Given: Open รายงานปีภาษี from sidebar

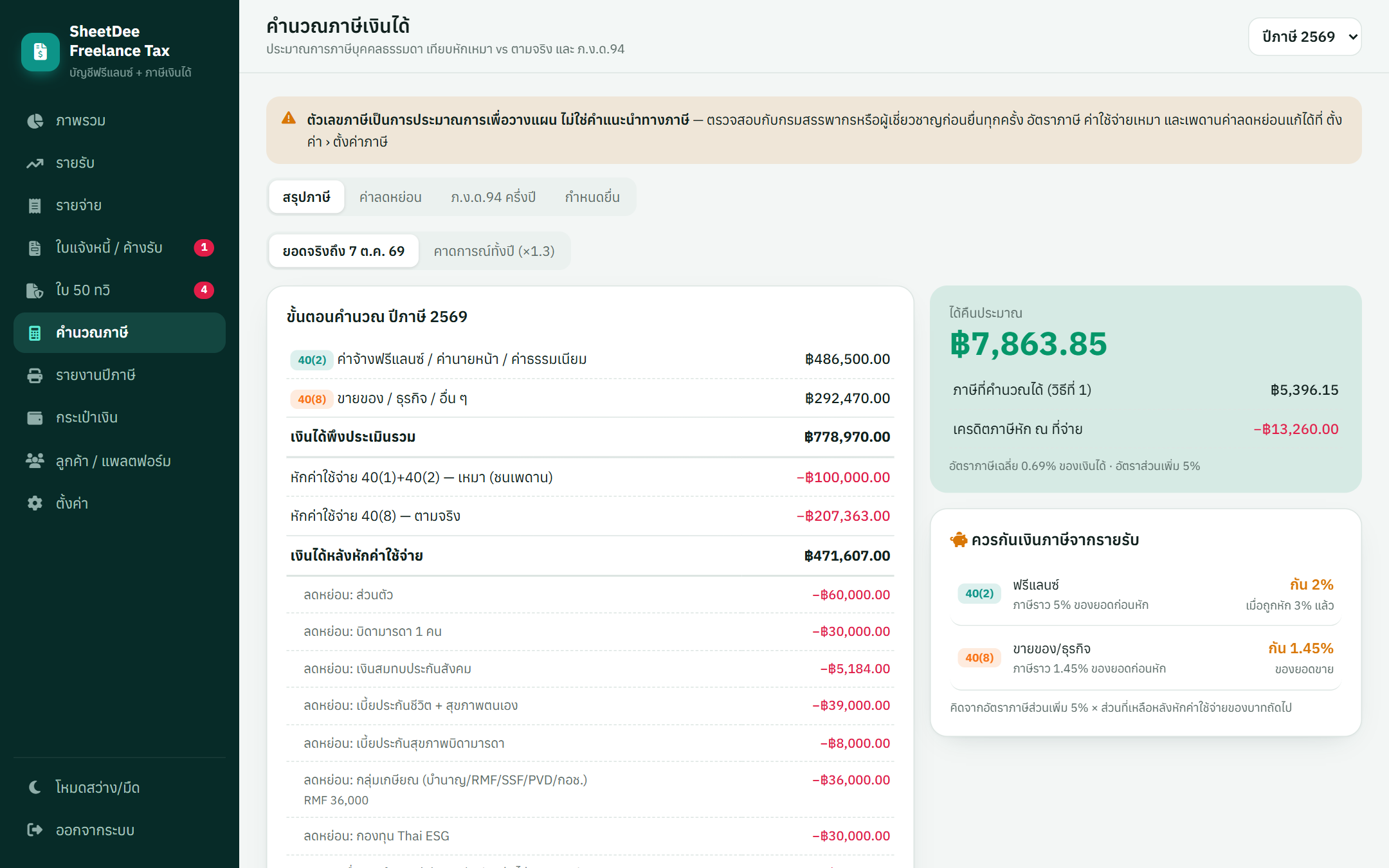Looking at the screenshot, I should click(120, 375).
